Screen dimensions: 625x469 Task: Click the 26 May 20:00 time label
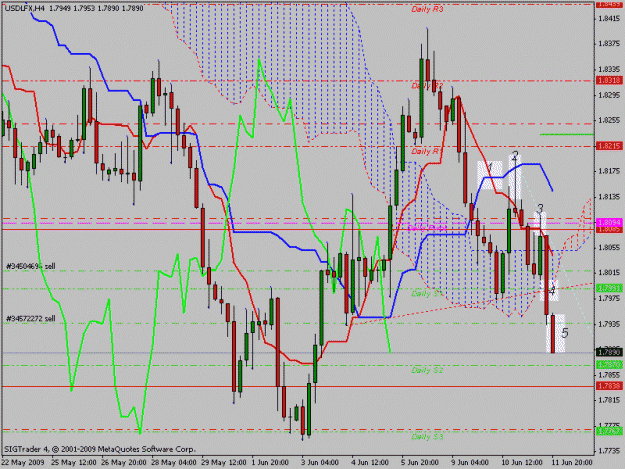tap(124, 463)
